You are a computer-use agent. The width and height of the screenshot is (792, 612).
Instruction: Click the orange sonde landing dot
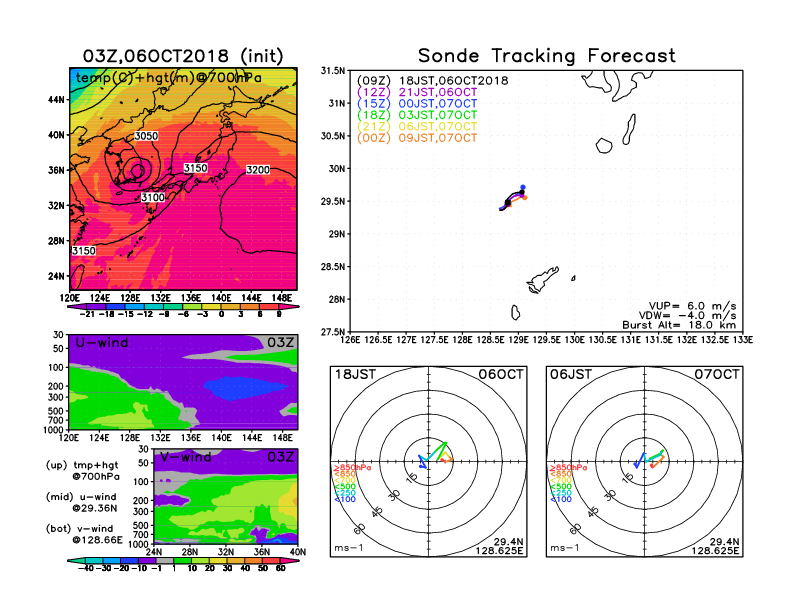click(524, 197)
